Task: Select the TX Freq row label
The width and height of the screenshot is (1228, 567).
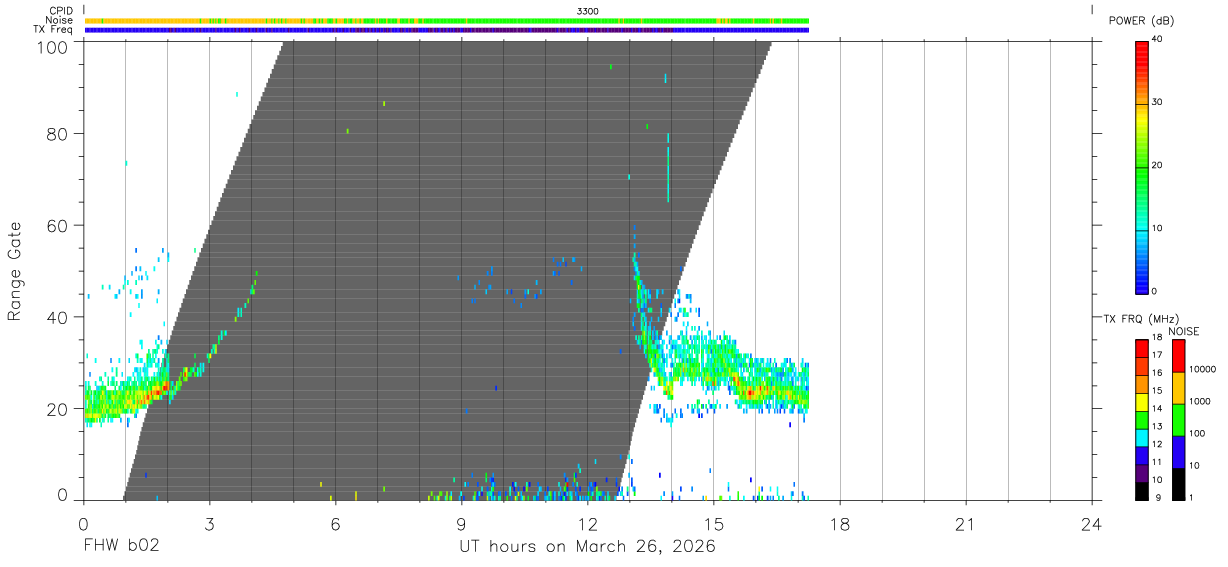Action: click(x=53, y=29)
